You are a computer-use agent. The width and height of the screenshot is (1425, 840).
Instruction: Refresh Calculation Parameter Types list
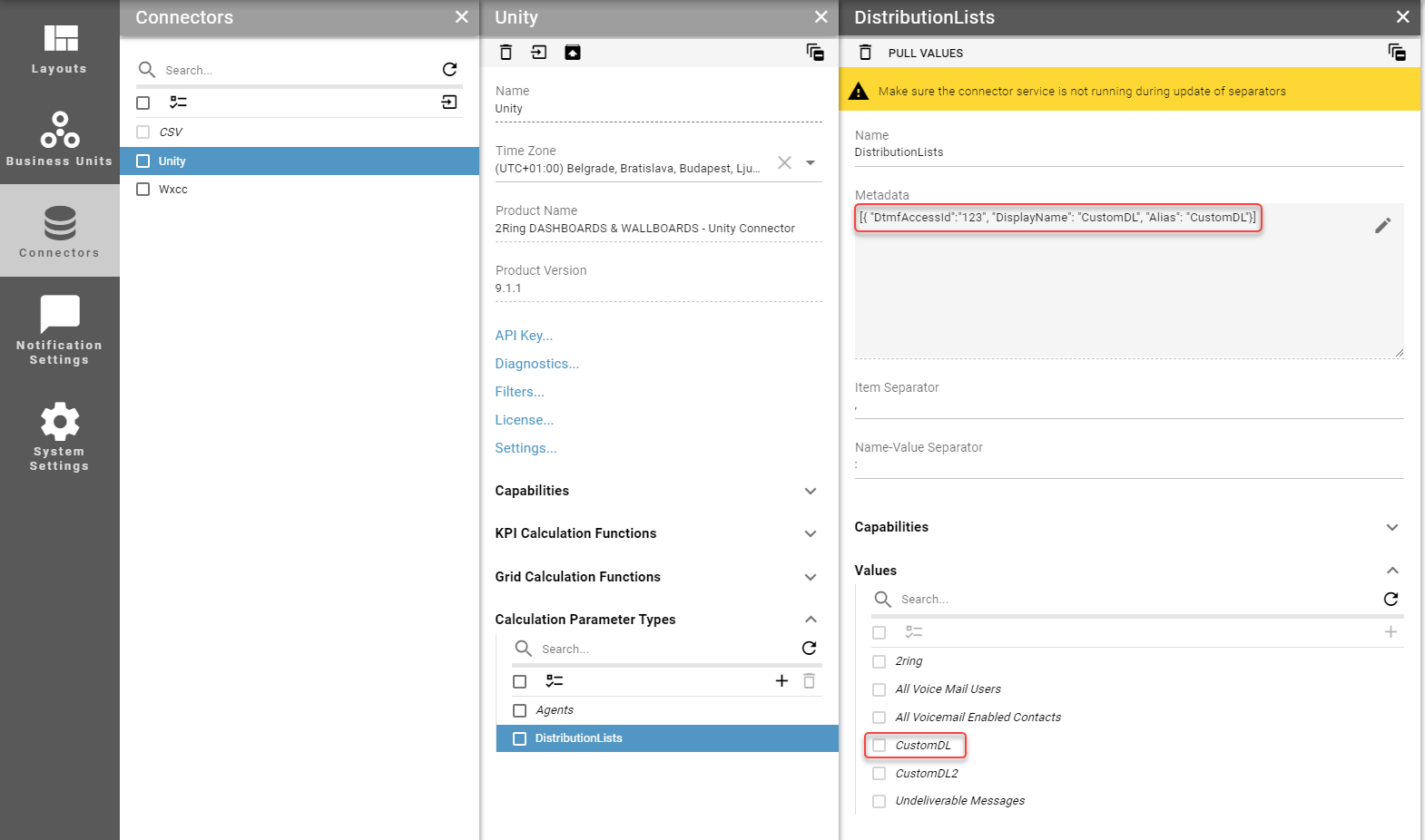coord(809,649)
